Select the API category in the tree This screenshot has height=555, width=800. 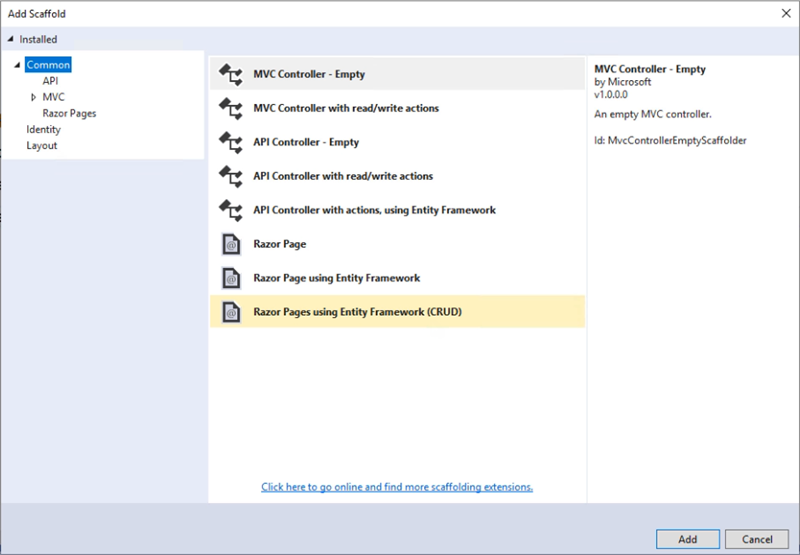point(50,81)
